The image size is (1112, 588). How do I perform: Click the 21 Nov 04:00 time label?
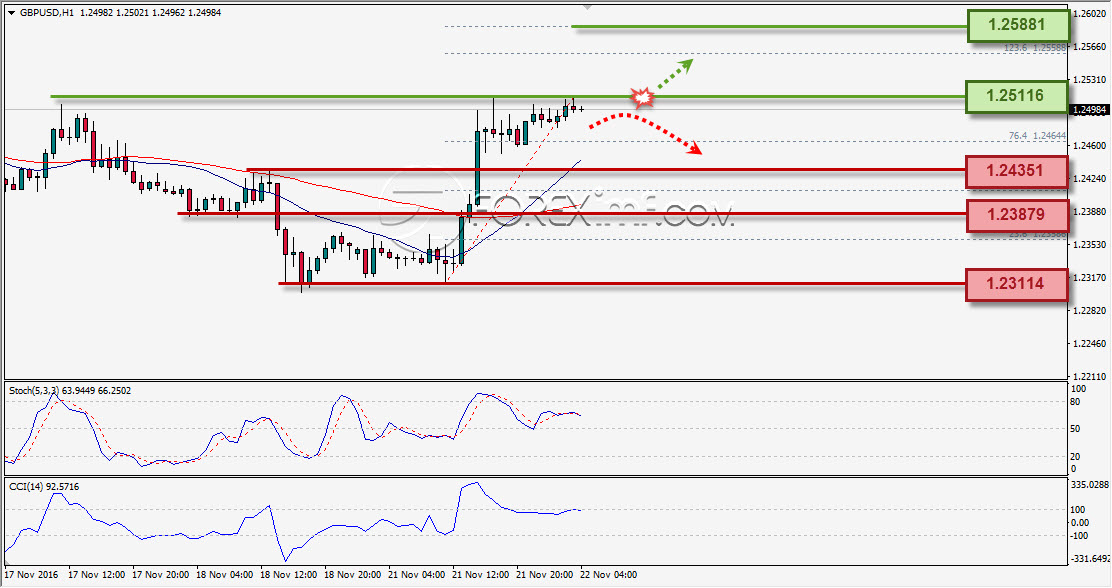click(x=417, y=575)
